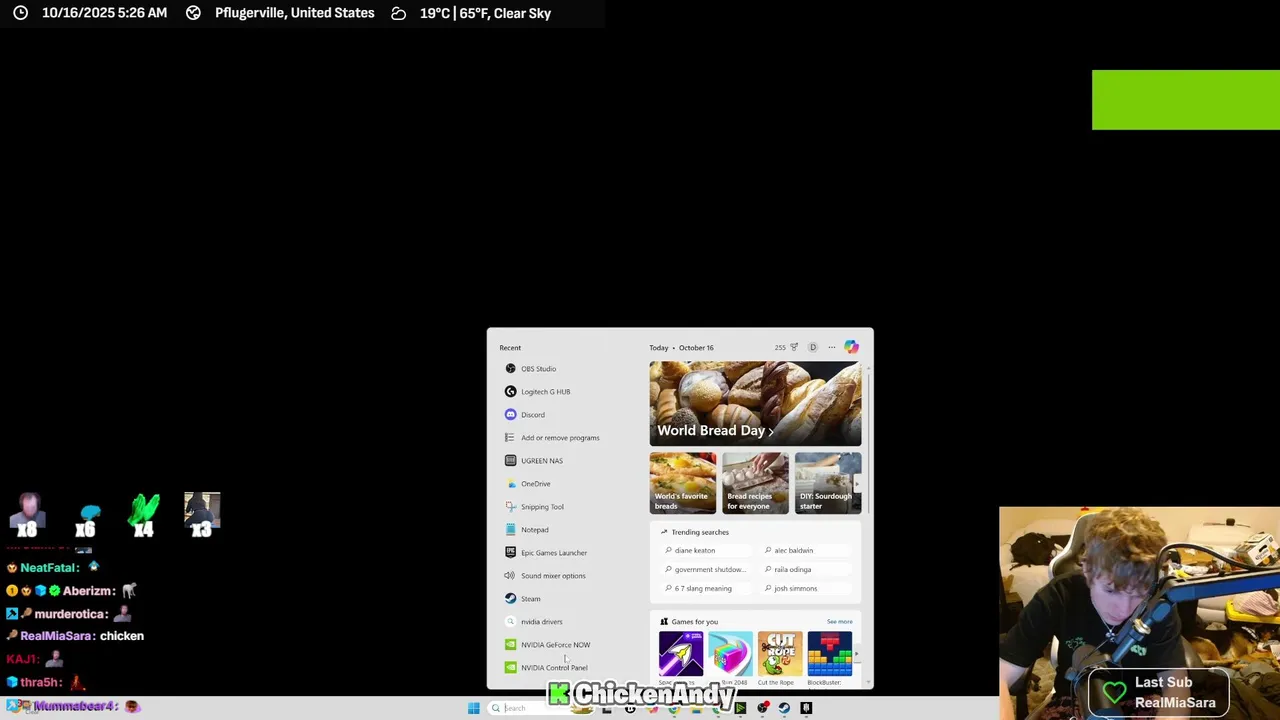Open the Copilot icon in search panel
The height and width of the screenshot is (720, 1280).
click(851, 347)
